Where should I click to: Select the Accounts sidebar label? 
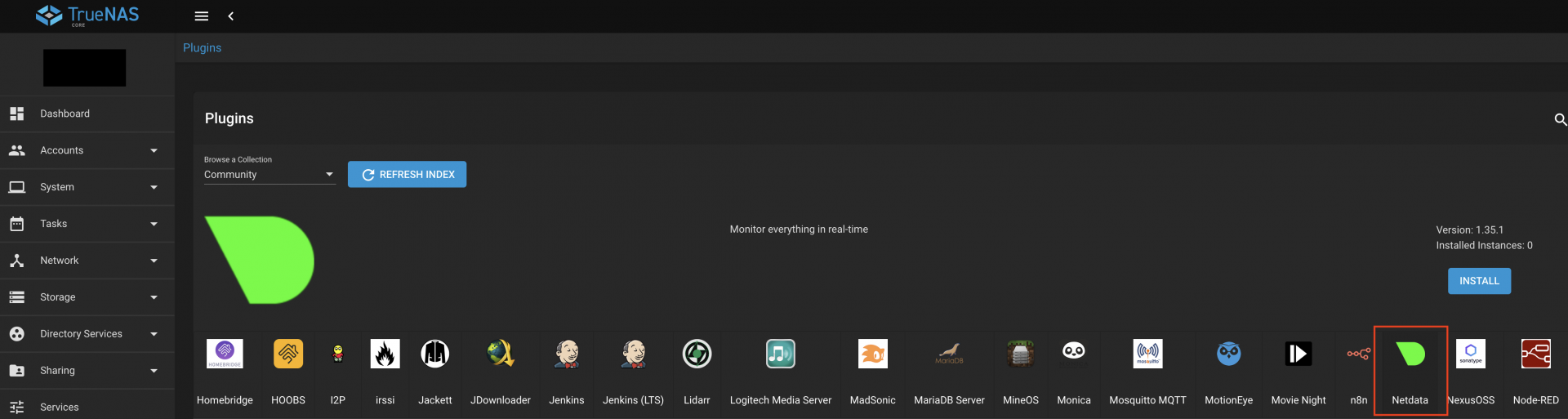[x=62, y=150]
